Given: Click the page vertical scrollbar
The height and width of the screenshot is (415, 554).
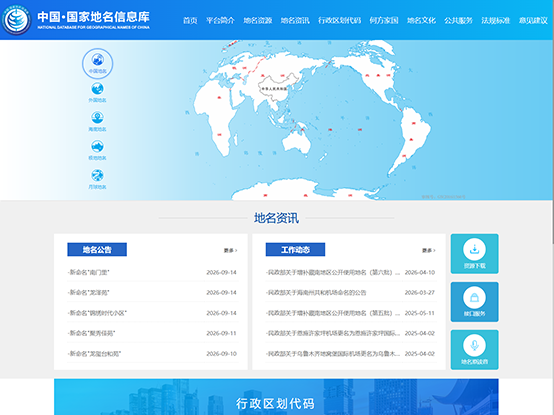Looking at the screenshot, I should pos(552,141).
